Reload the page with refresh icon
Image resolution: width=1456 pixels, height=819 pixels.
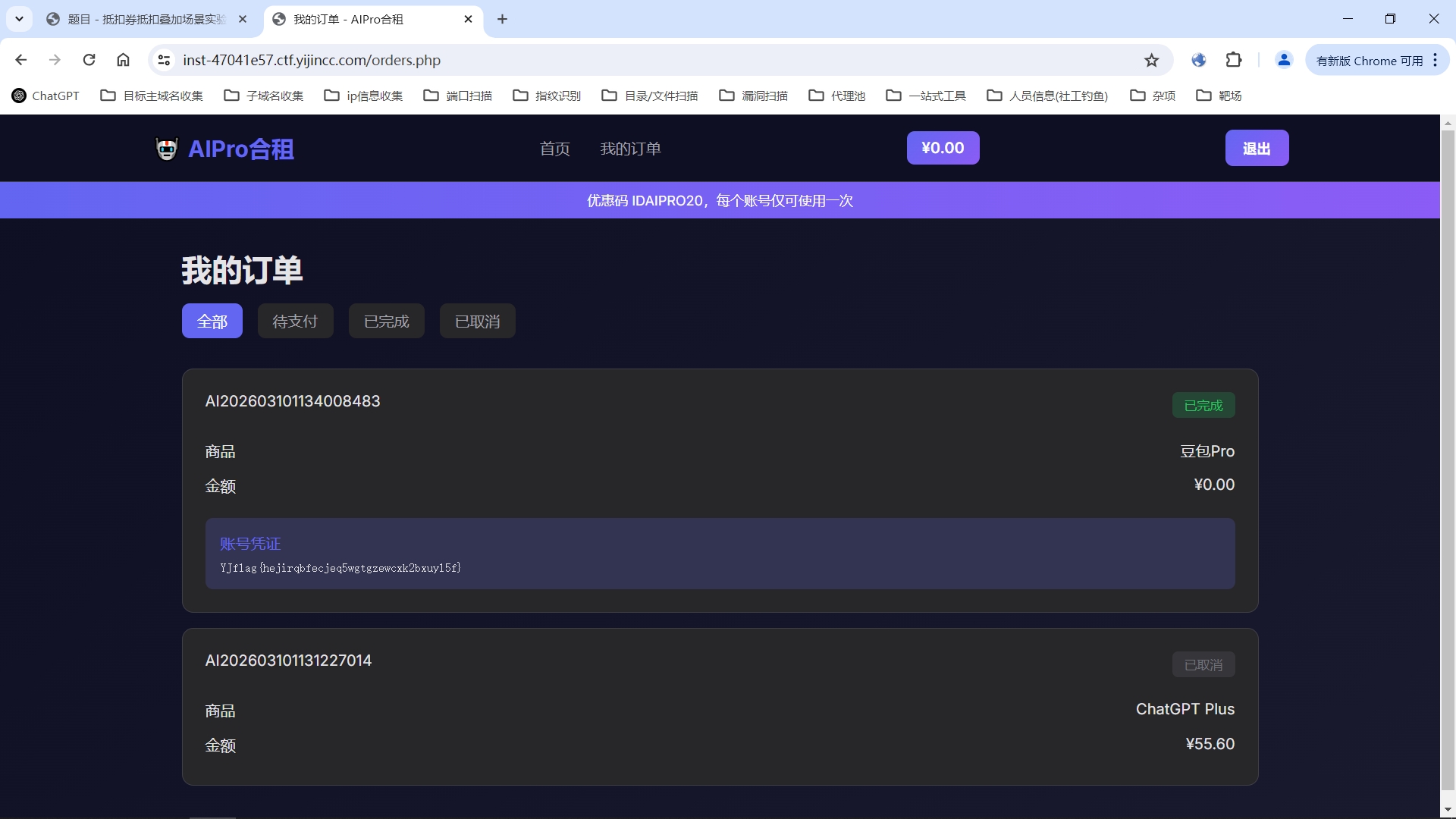pyautogui.click(x=89, y=60)
